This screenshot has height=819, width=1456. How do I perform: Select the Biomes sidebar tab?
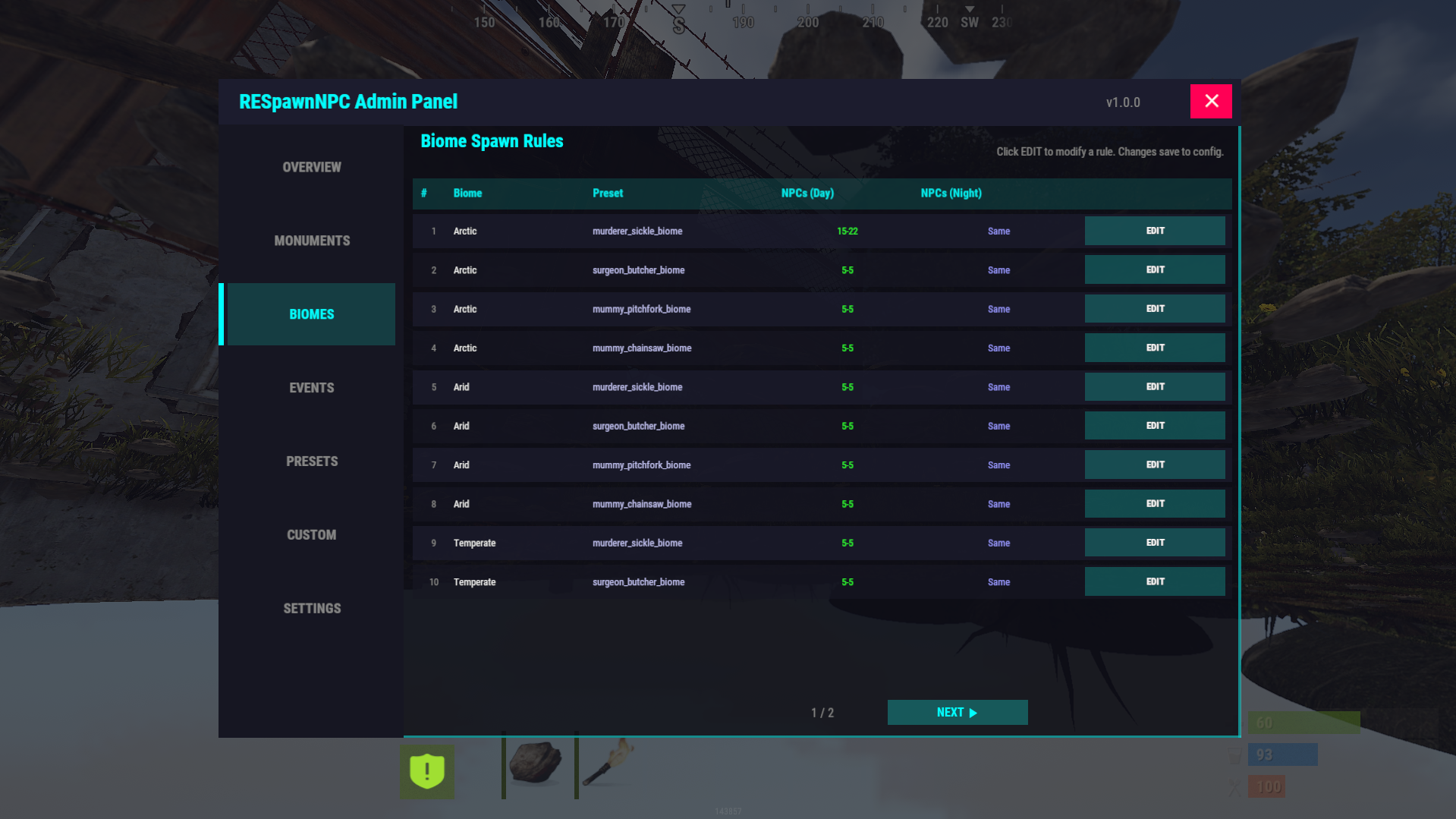coord(311,314)
